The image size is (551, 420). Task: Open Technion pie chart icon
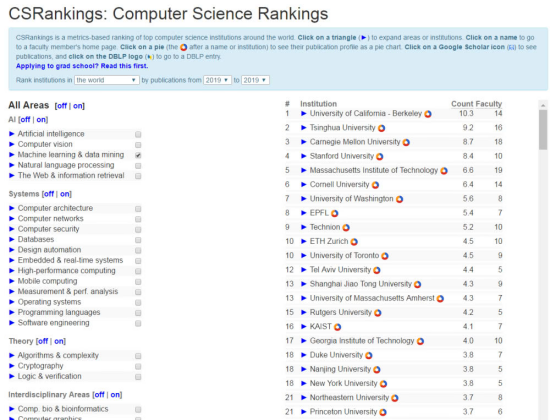click(346, 228)
